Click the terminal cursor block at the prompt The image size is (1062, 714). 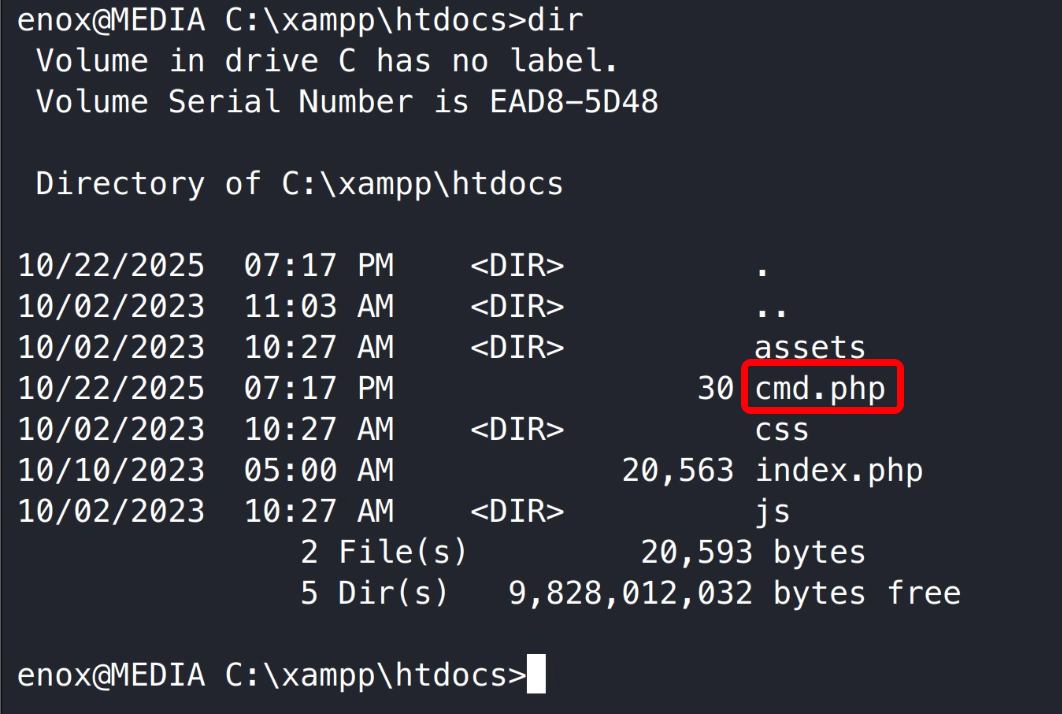point(536,674)
